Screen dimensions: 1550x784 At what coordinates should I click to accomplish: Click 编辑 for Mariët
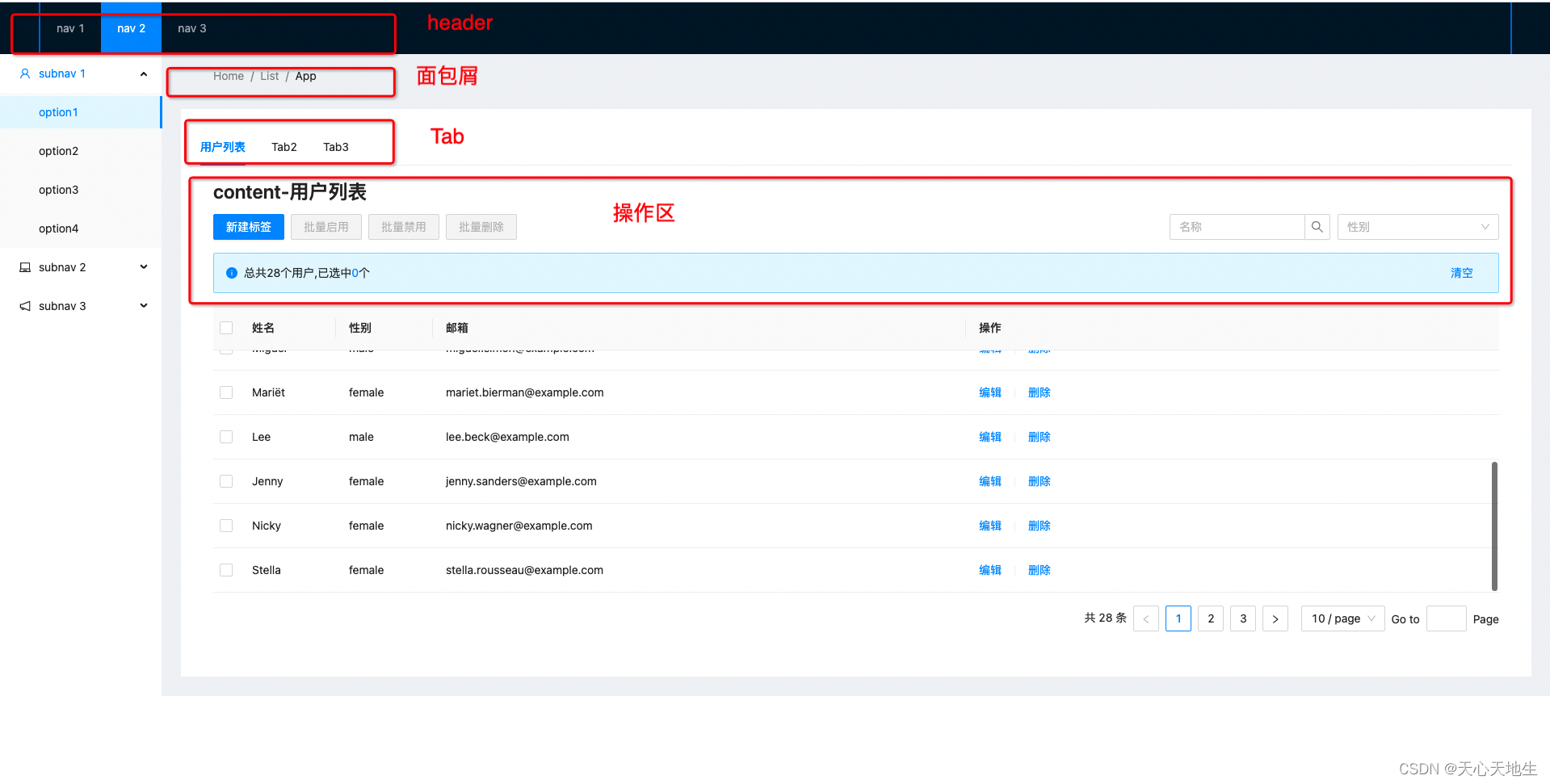click(x=990, y=392)
